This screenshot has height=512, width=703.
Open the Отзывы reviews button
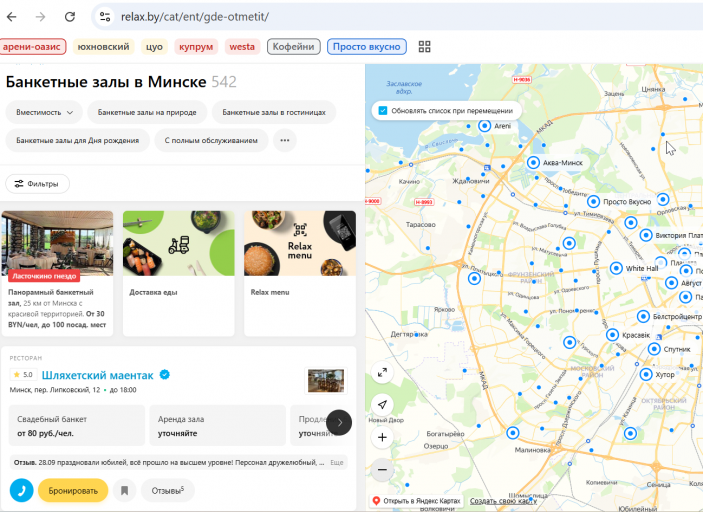pos(168,490)
